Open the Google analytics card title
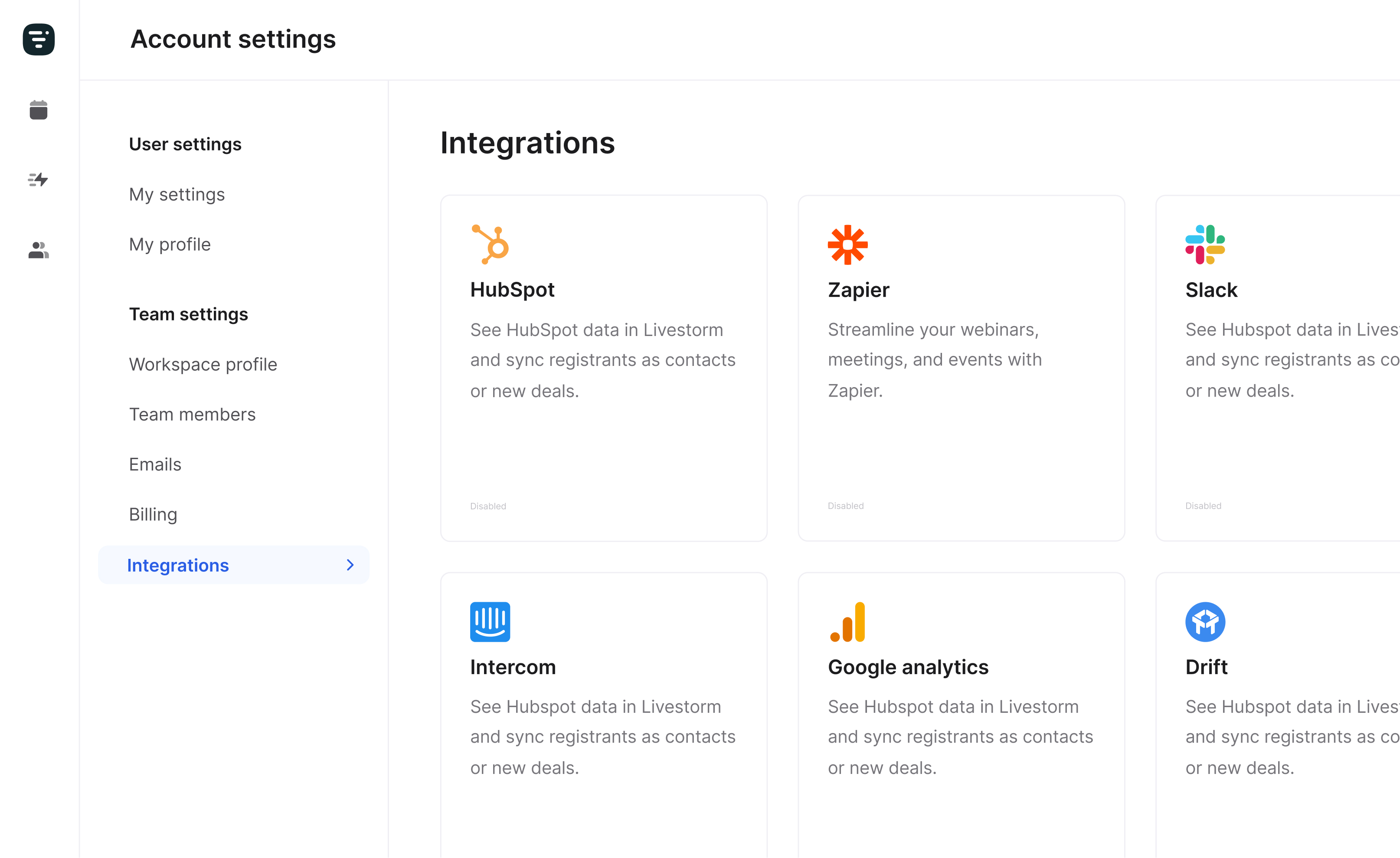This screenshot has height=858, width=1400. 908,667
